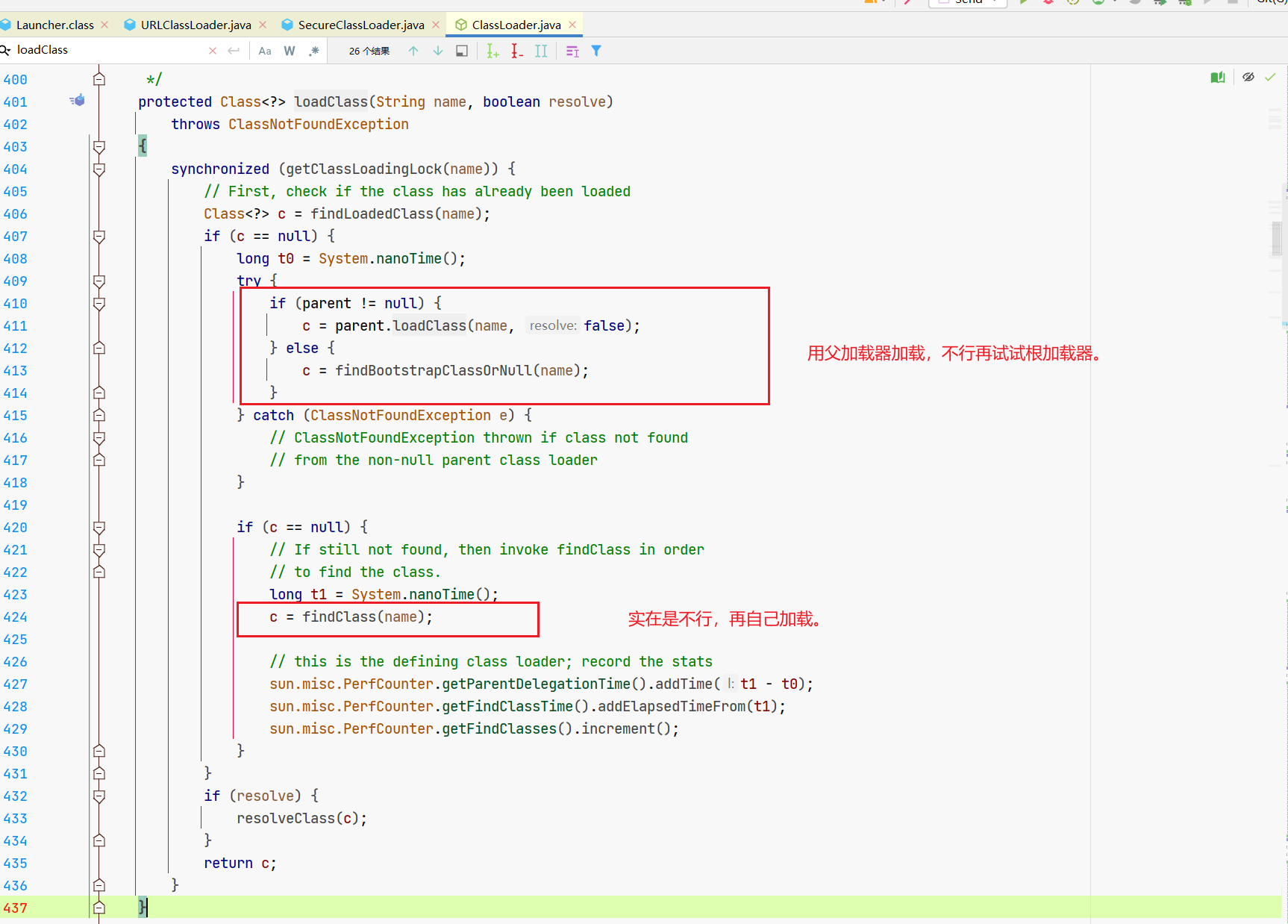Screen dimensions: 1288x924
Task: Click findBootstrapClassOrNull on line 413
Action: pos(434,371)
